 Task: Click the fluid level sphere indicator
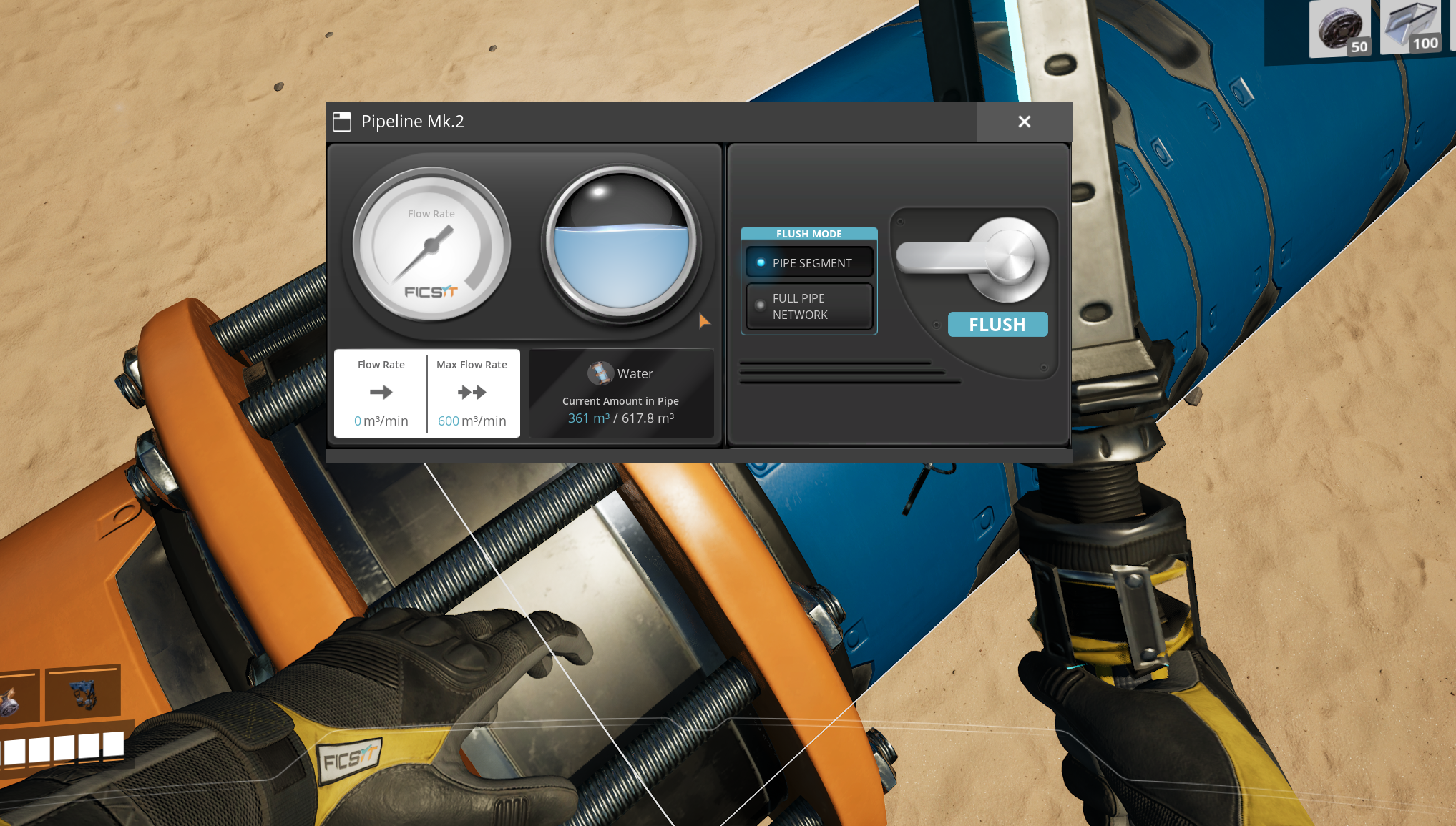coord(621,242)
